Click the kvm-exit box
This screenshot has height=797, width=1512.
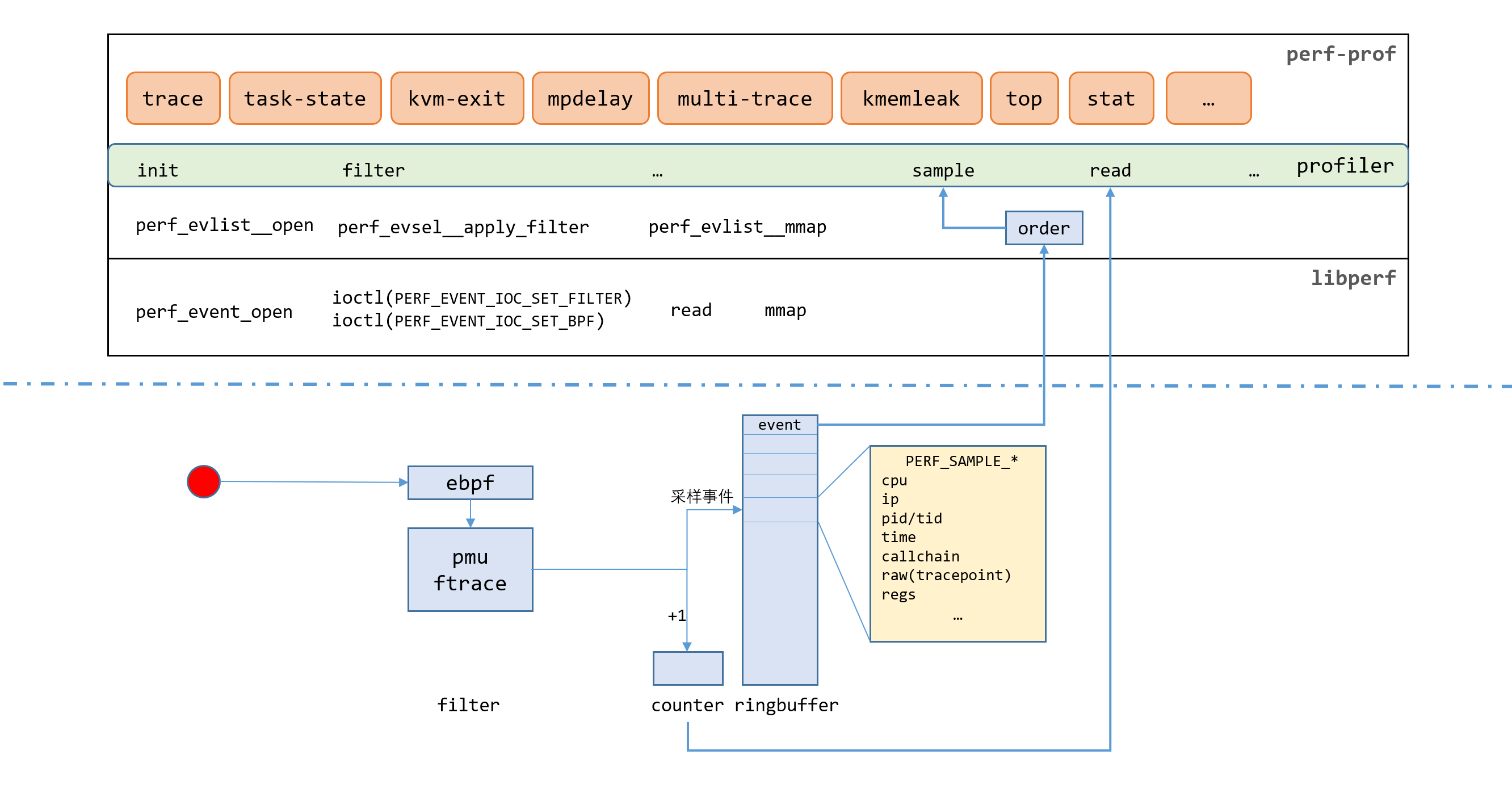[x=457, y=99]
